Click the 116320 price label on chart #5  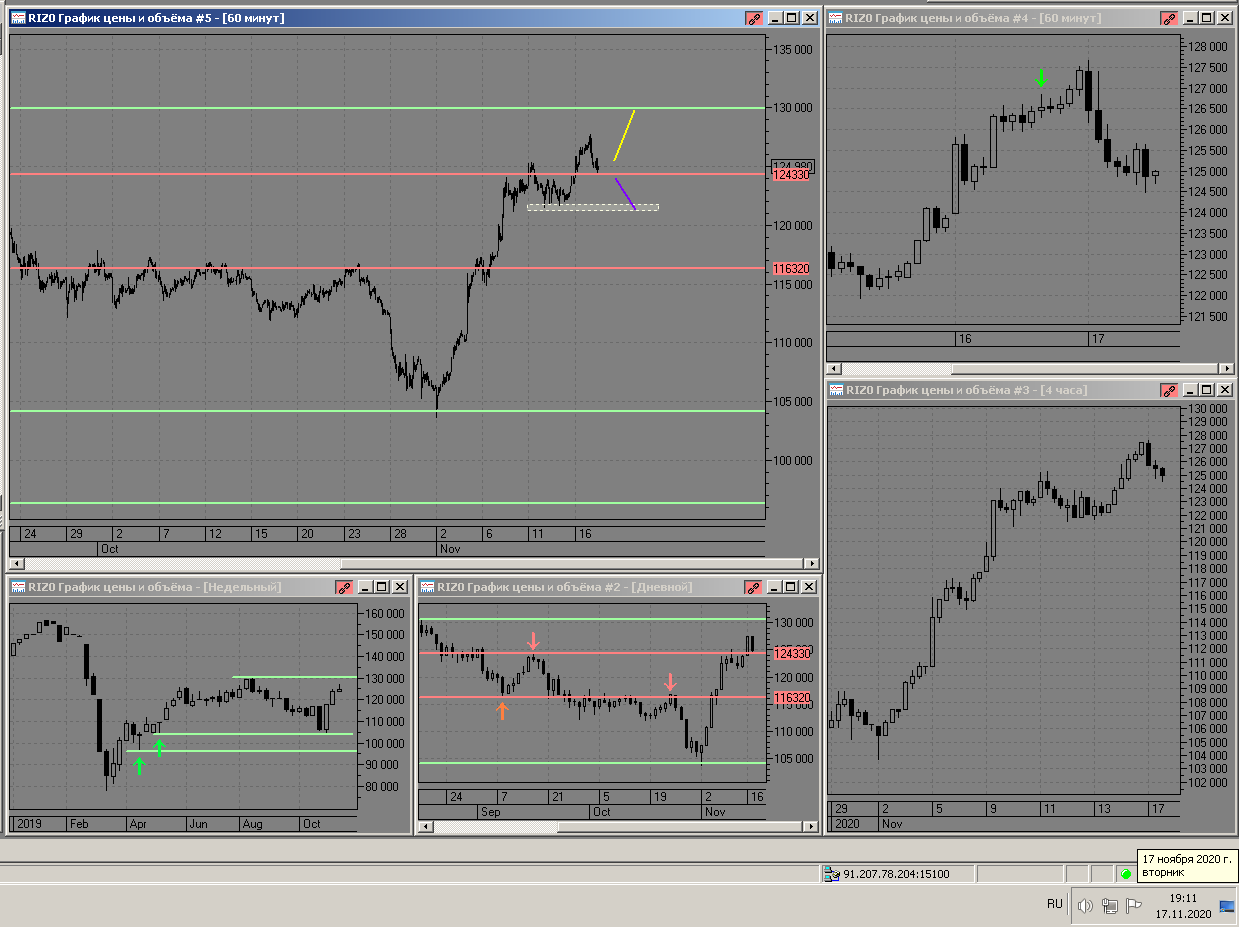791,269
